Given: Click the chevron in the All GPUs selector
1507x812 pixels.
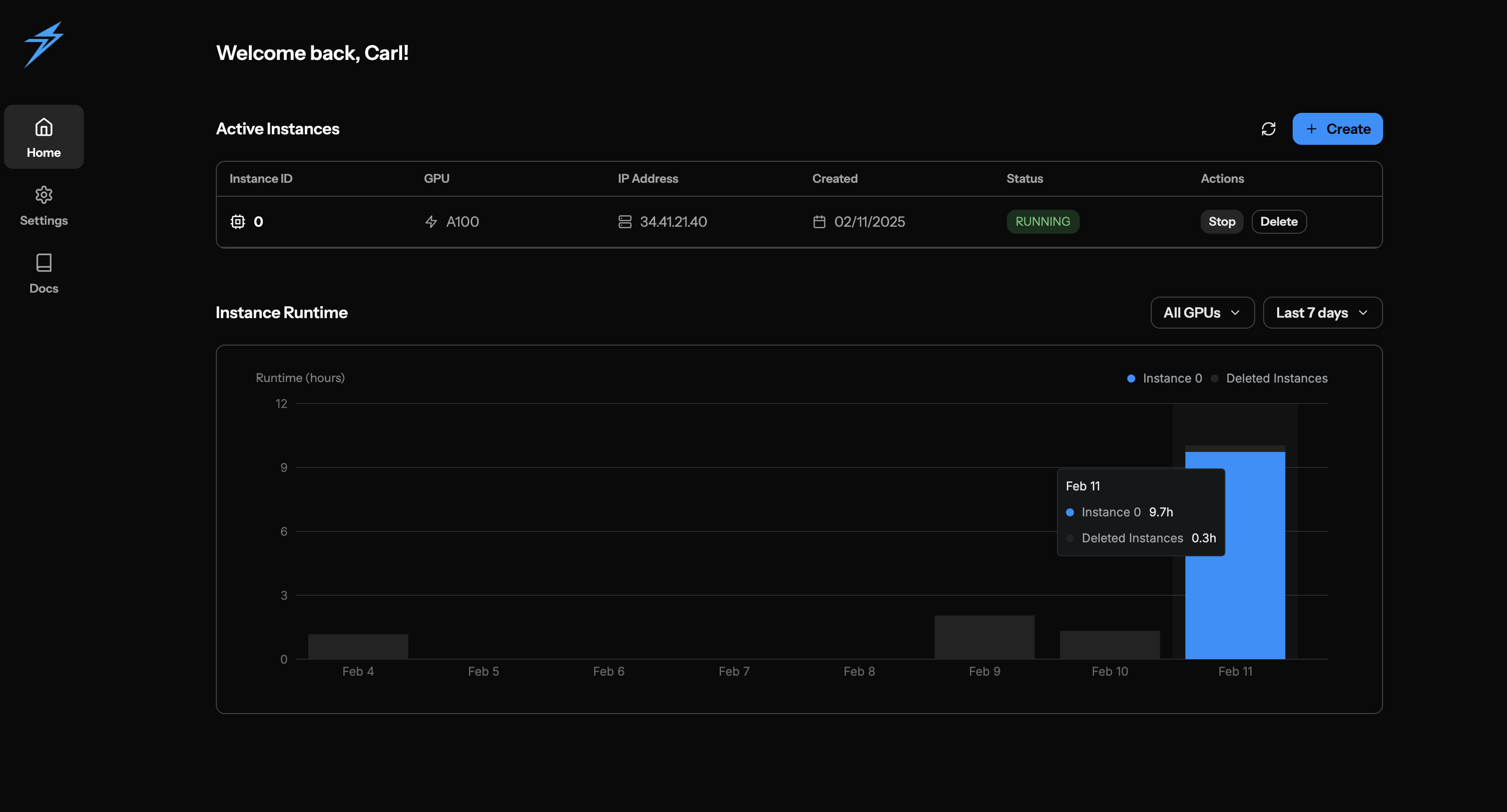Looking at the screenshot, I should tap(1235, 313).
